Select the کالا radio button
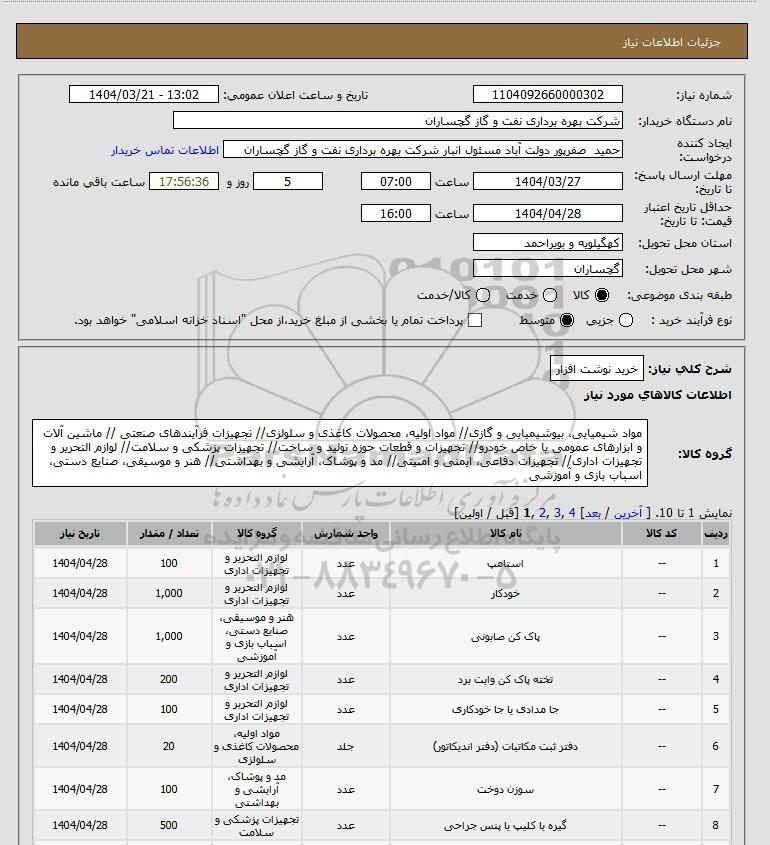Viewport: 770px width, 845px height. tap(602, 295)
